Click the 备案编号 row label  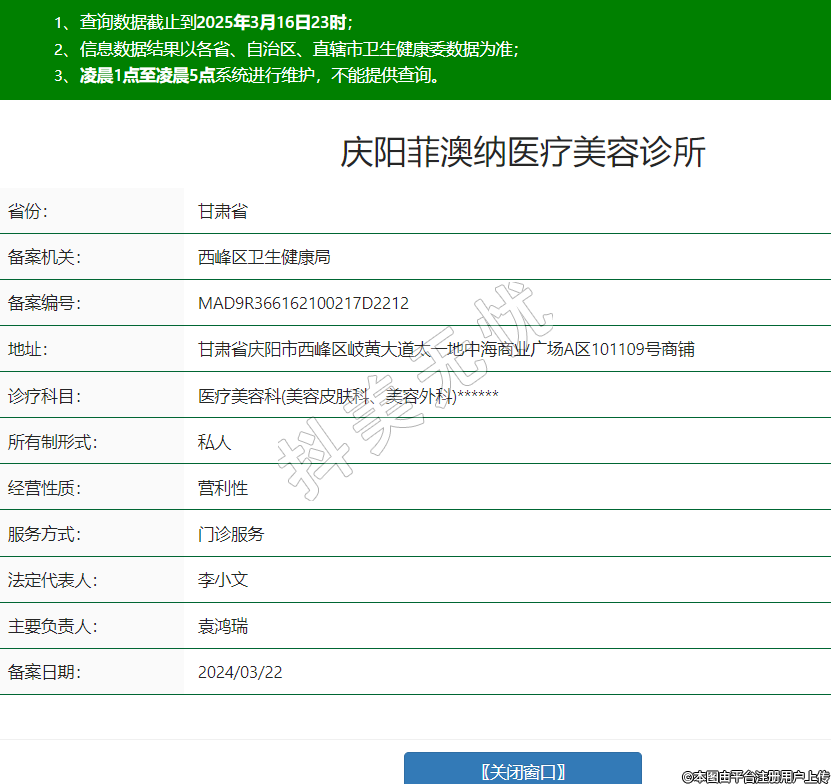click(44, 303)
